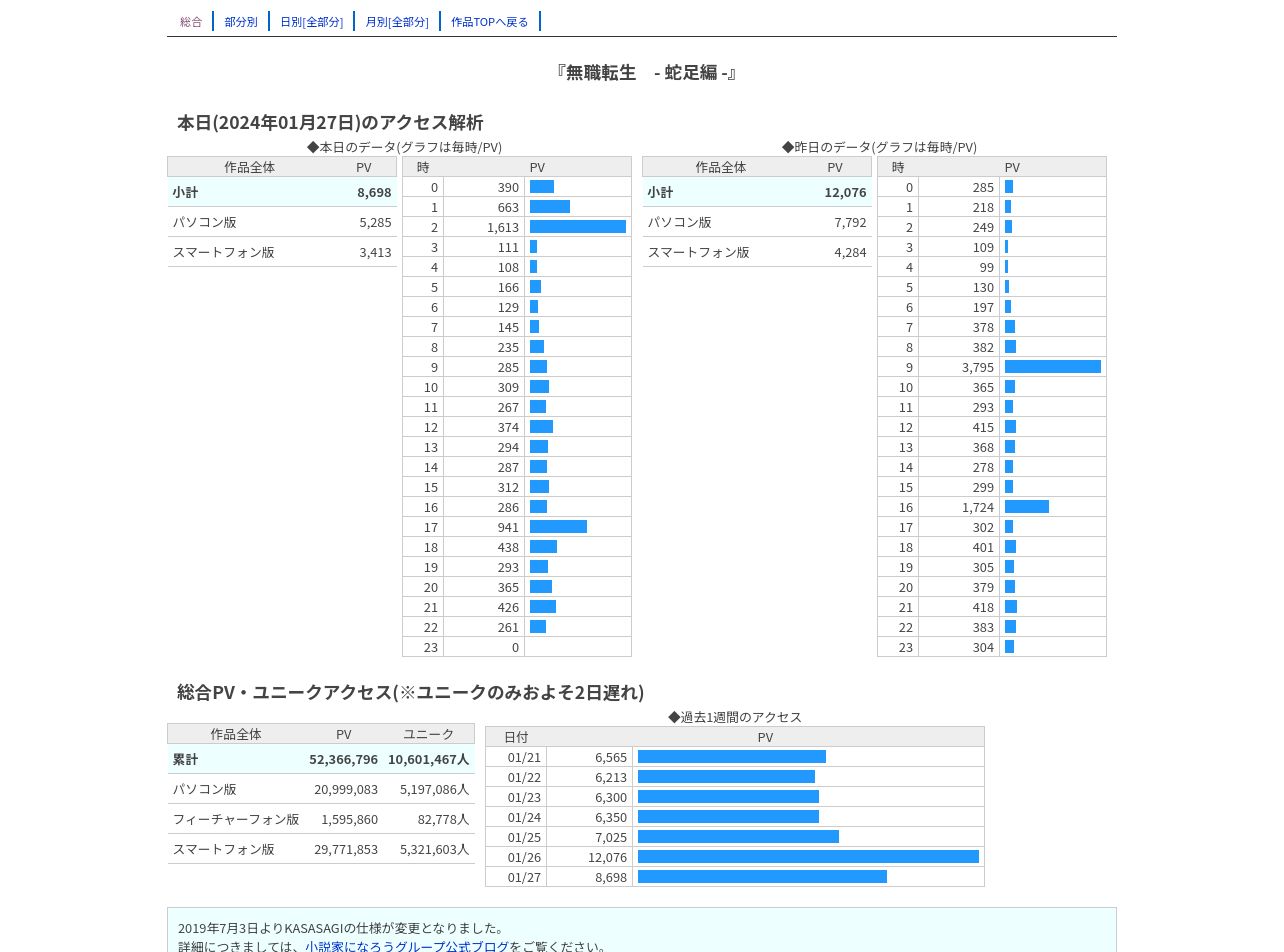Click the 2019年7月3日 KASASAGI notice text
1284x952 pixels.
(341, 928)
